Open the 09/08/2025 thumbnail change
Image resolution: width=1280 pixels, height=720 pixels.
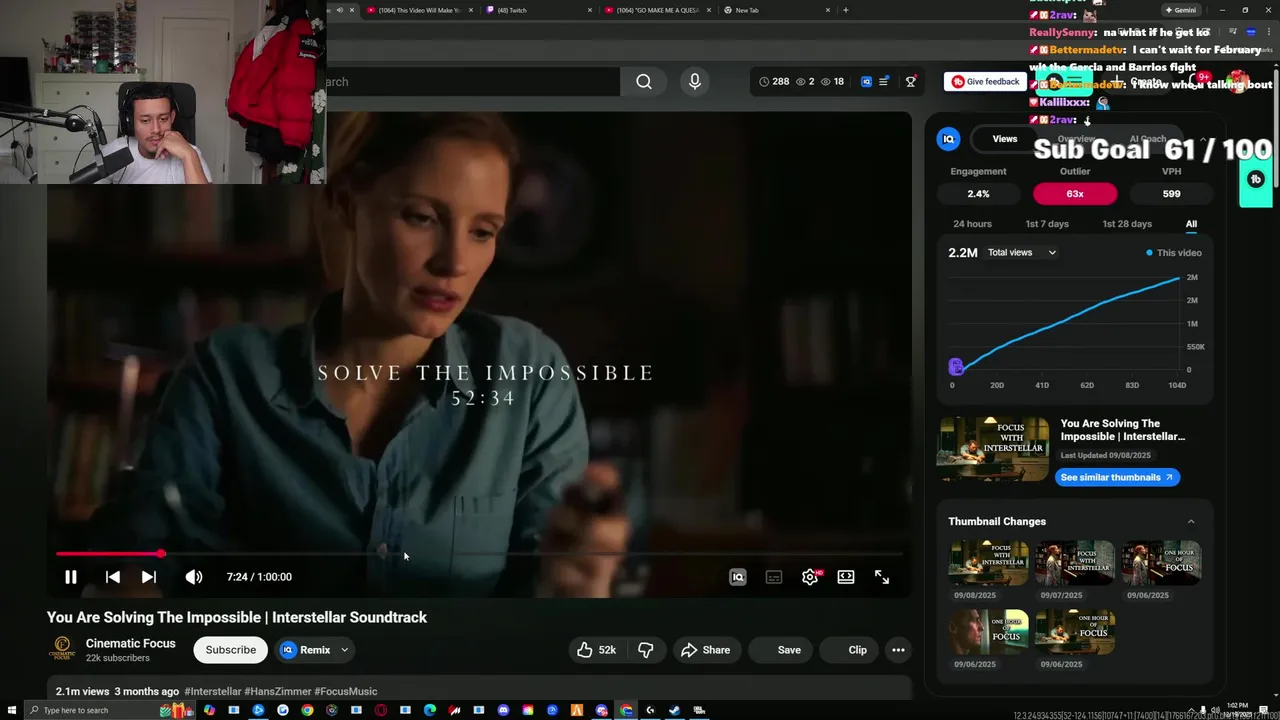point(988,563)
